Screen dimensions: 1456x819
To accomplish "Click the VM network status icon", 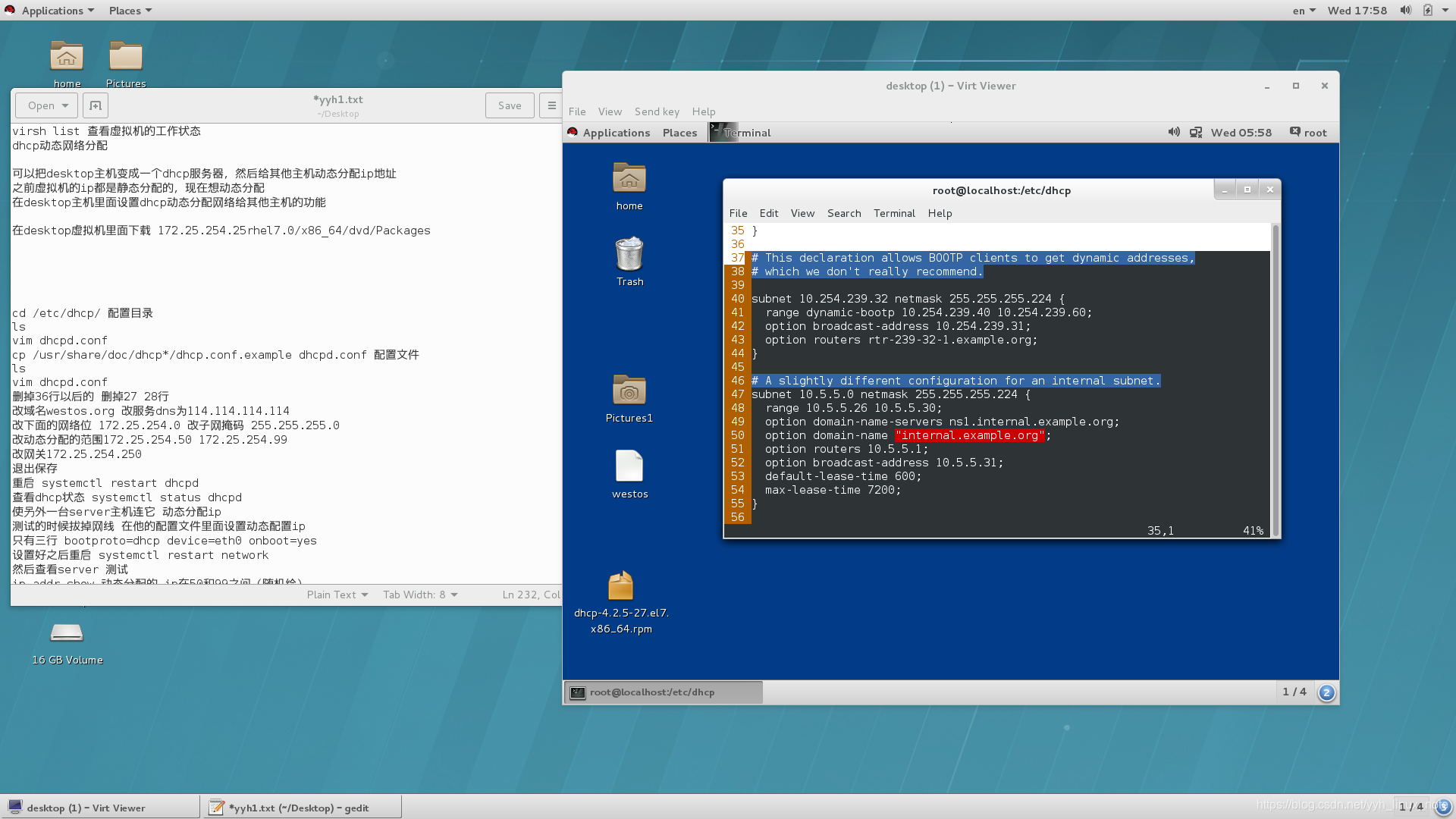I will coord(1196,133).
